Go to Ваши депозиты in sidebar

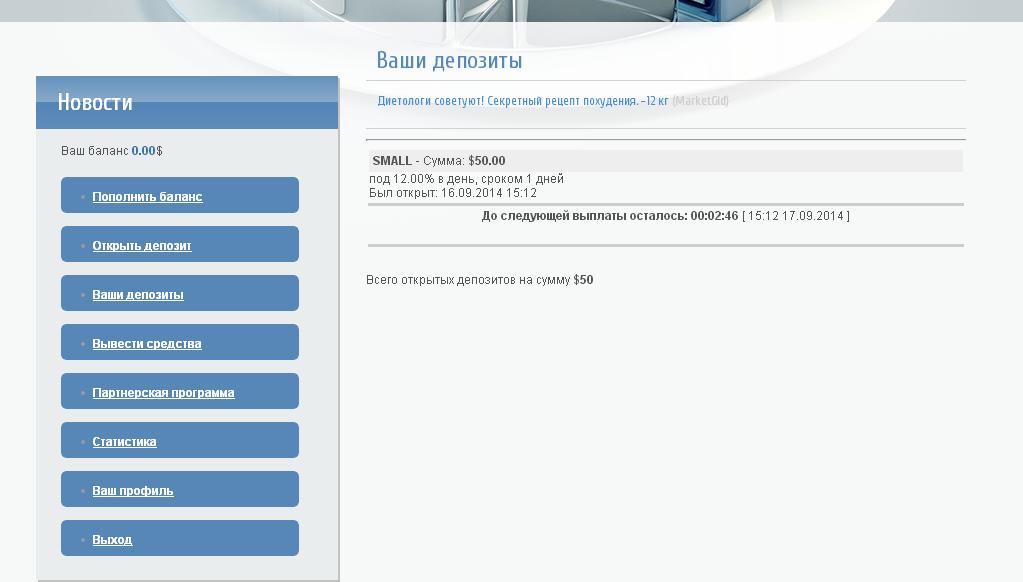point(138,294)
